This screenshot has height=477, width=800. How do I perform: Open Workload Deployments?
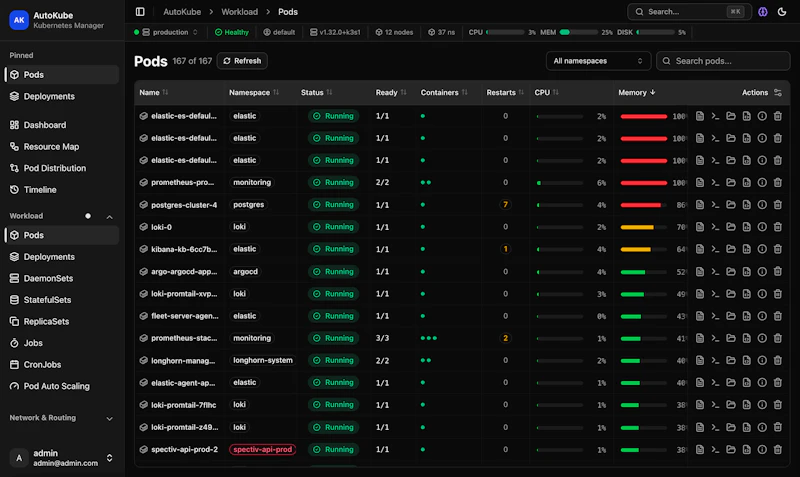62,257
